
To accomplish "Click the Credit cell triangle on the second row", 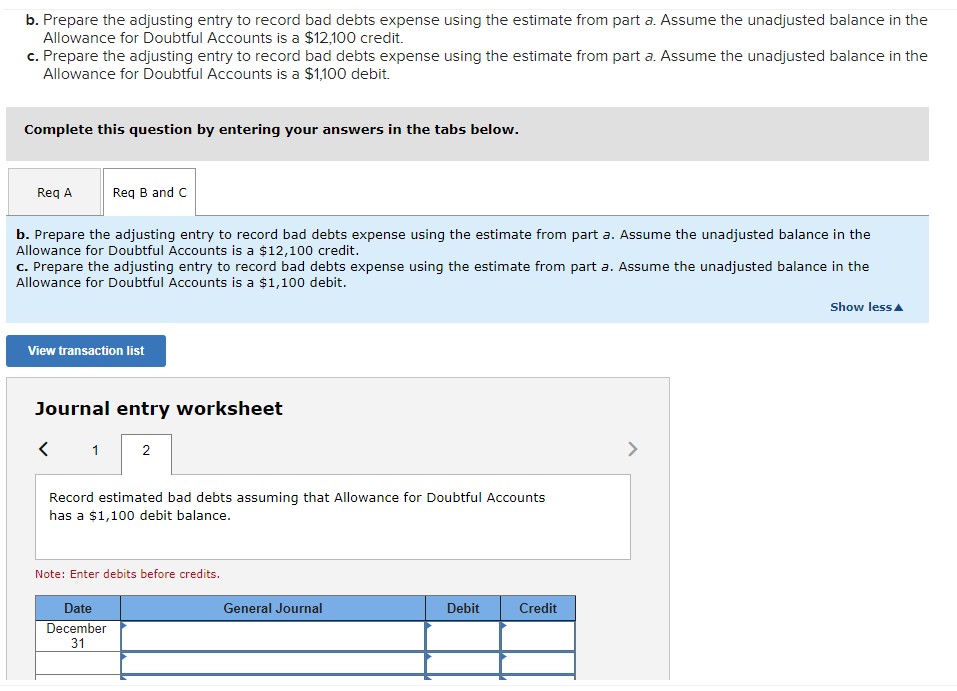I will point(503,658).
